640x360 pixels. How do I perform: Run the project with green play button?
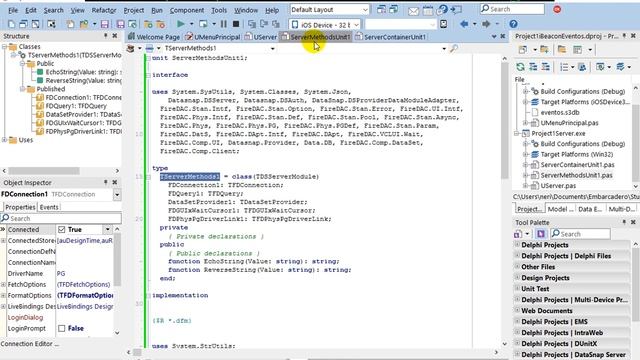[x=180, y=24]
